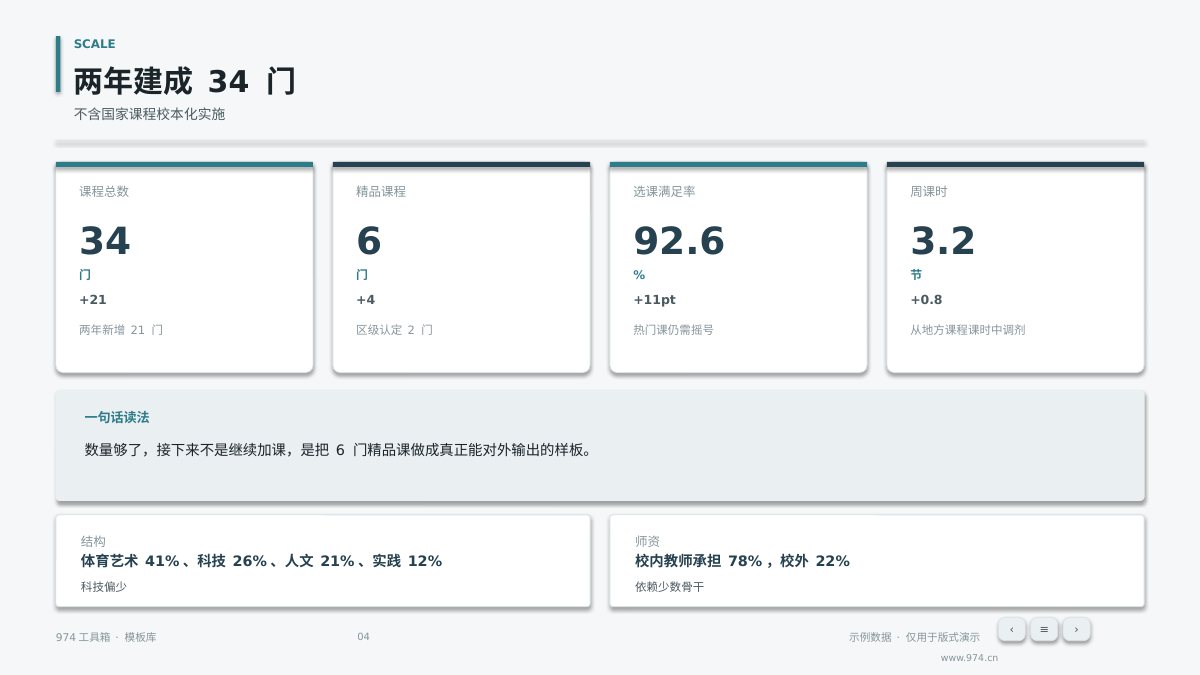1200x675 pixels.
Task: Click the 课程总数 card label
Action: [104, 191]
